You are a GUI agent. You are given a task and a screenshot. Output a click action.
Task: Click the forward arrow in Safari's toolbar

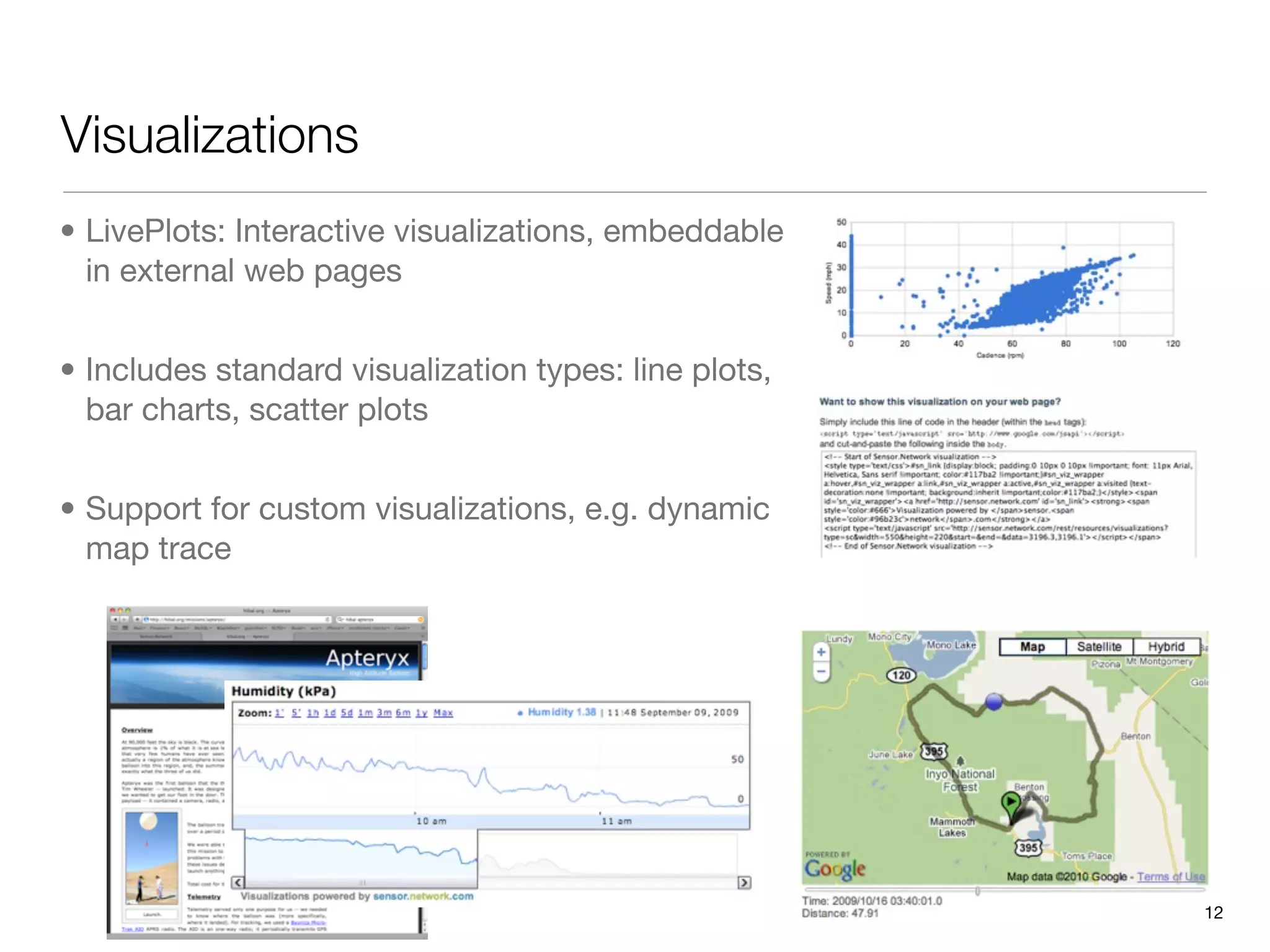point(125,619)
